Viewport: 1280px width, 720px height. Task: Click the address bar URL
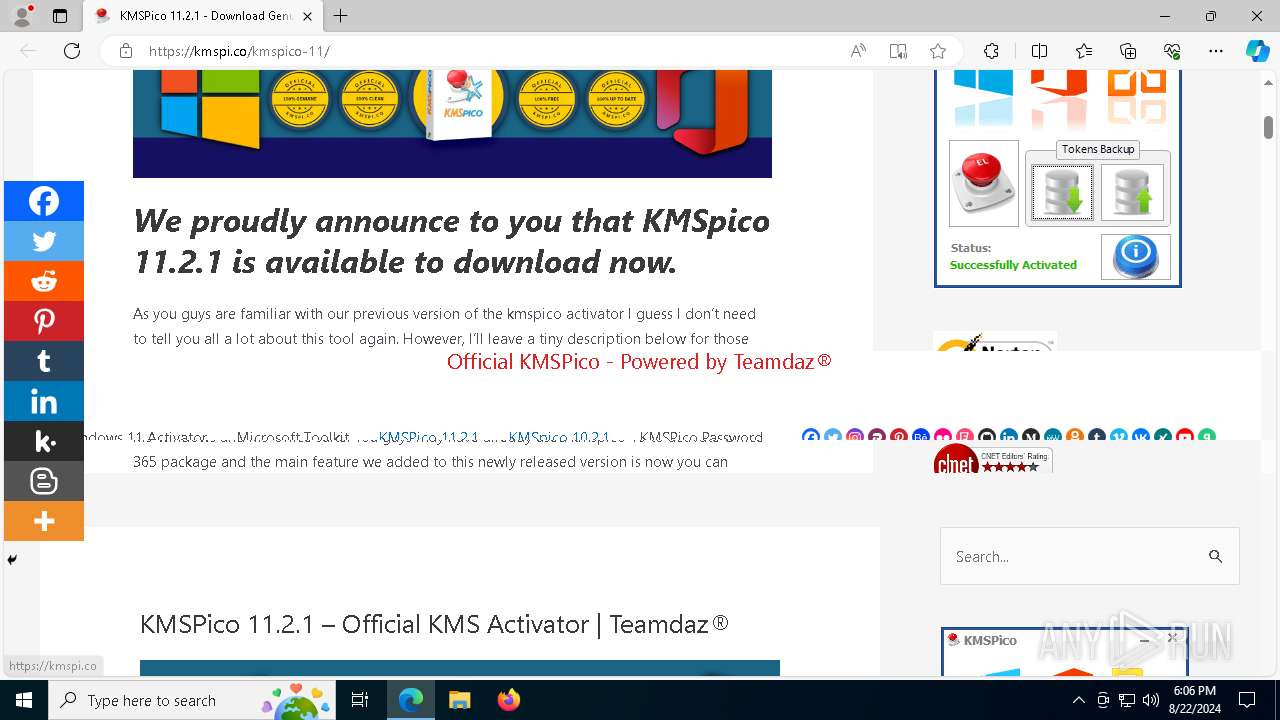pos(239,51)
